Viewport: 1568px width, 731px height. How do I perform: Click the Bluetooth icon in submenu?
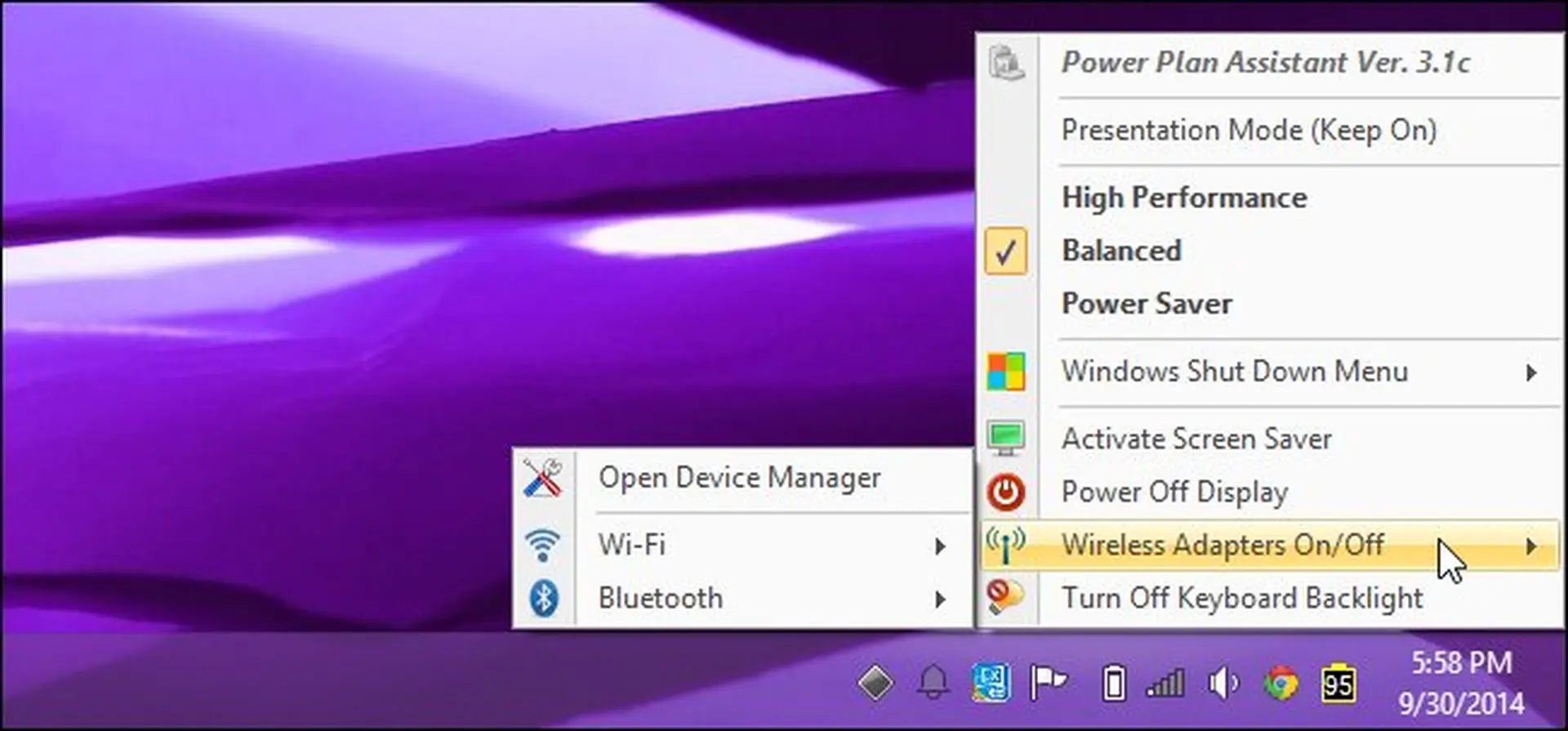tap(543, 598)
